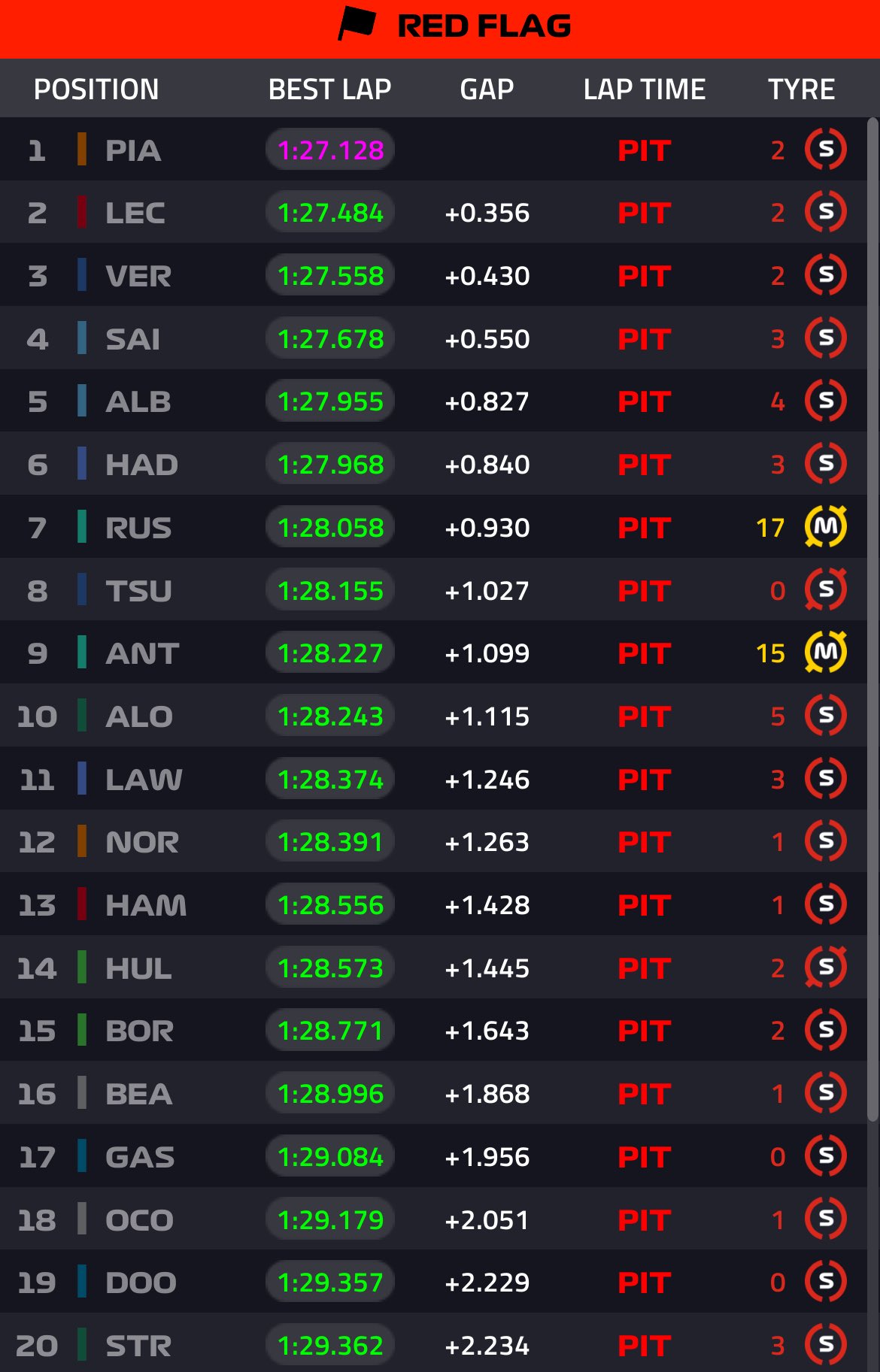Viewport: 880px width, 1372px height.
Task: Click STR's soft tyre icon at bottom
Action: (825, 1346)
